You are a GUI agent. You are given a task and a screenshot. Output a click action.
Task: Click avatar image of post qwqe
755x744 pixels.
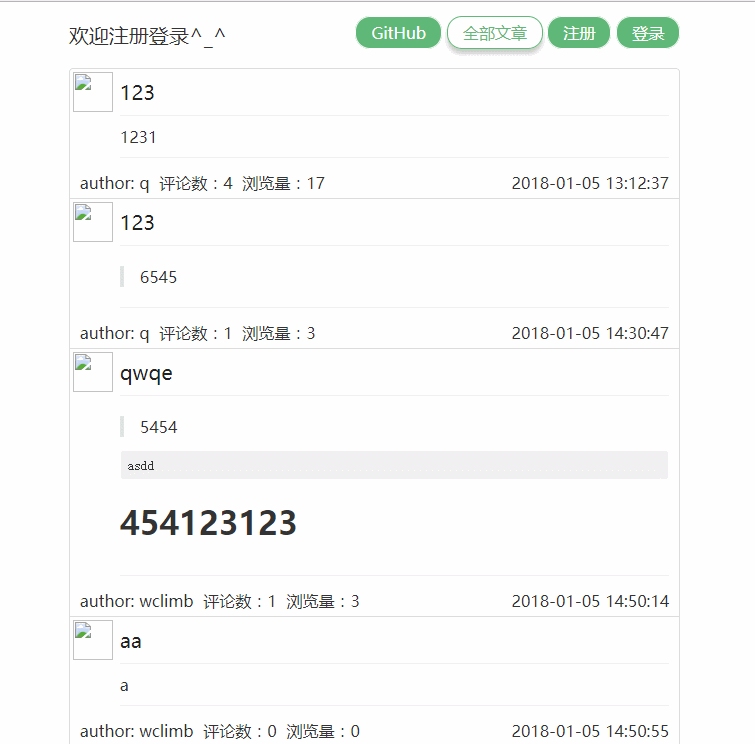[93, 372]
